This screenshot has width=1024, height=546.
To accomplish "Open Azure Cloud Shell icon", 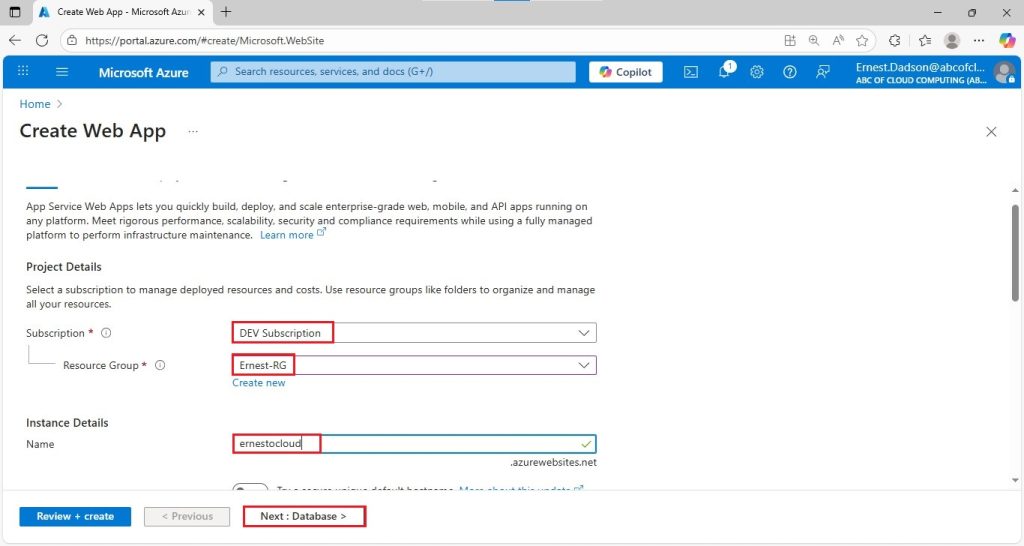I will pos(690,72).
